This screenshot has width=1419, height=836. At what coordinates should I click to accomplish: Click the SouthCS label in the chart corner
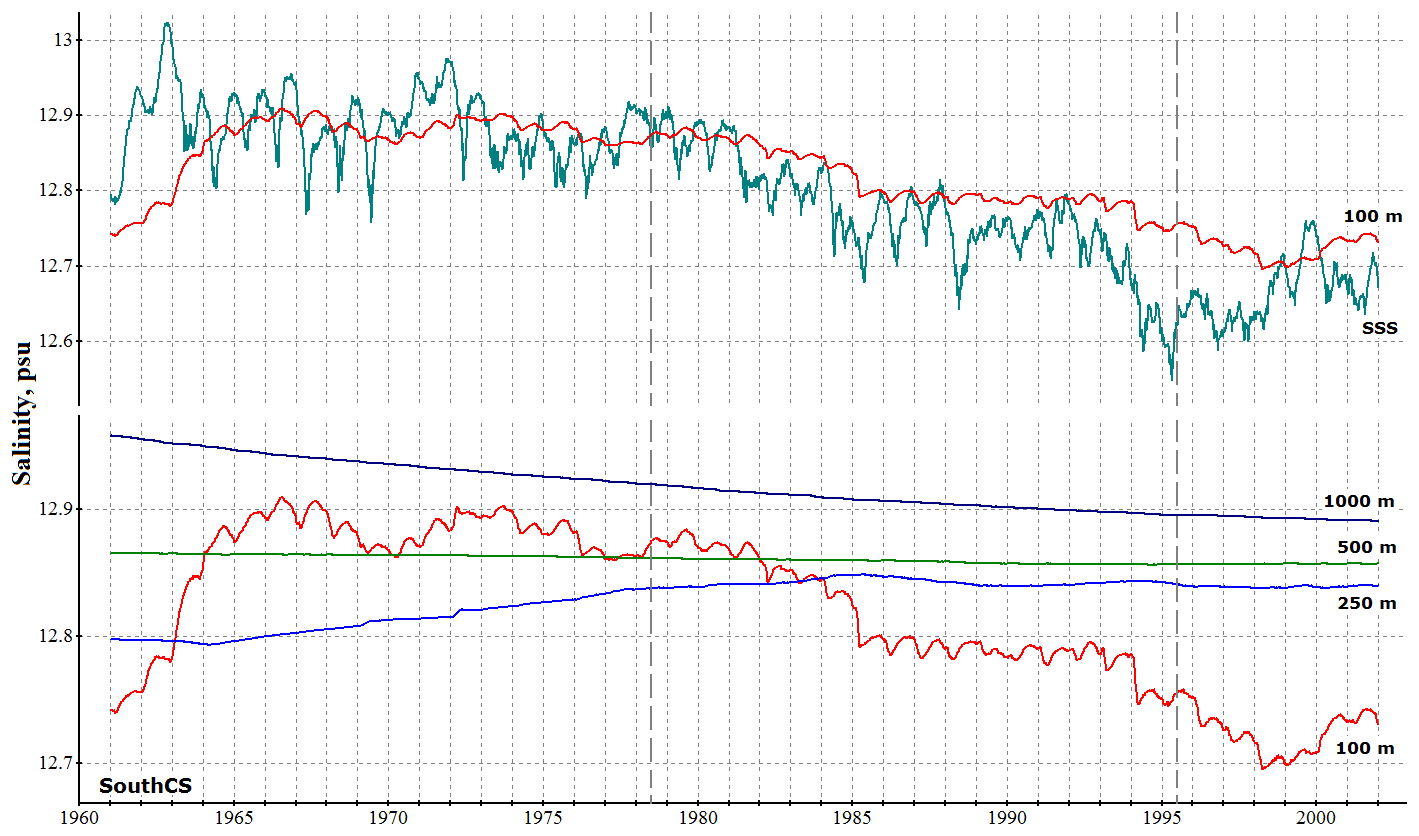(x=145, y=785)
